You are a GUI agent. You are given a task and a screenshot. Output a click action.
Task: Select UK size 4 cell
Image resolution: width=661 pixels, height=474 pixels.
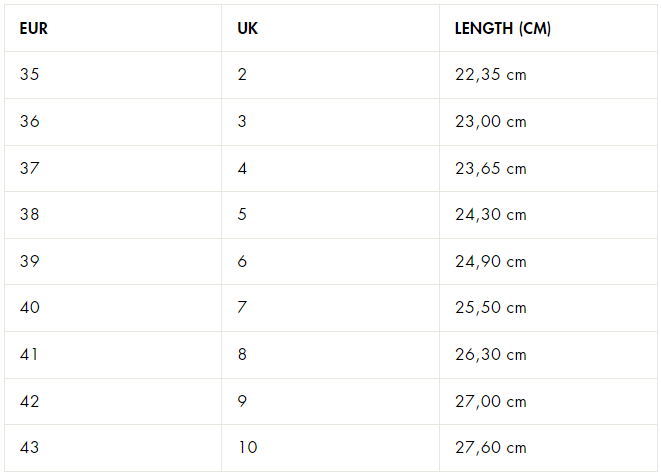point(242,168)
